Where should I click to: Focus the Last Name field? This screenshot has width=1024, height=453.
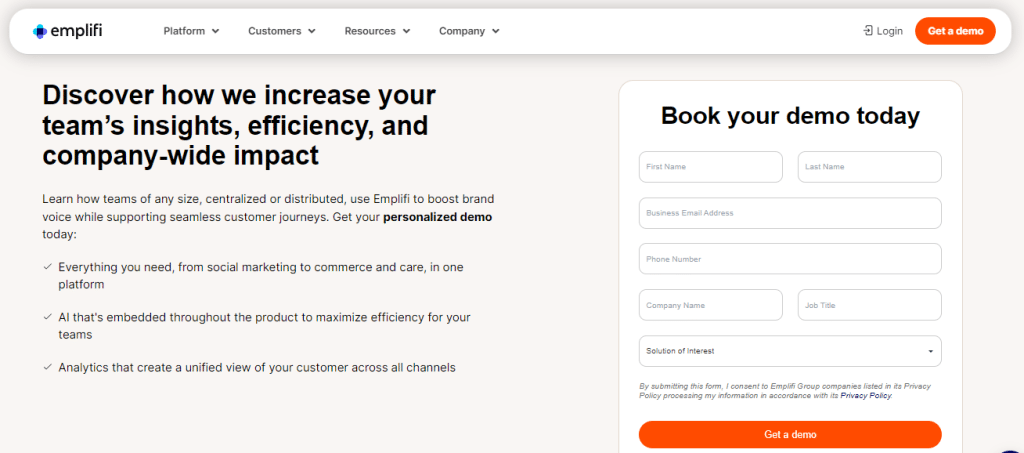point(869,167)
